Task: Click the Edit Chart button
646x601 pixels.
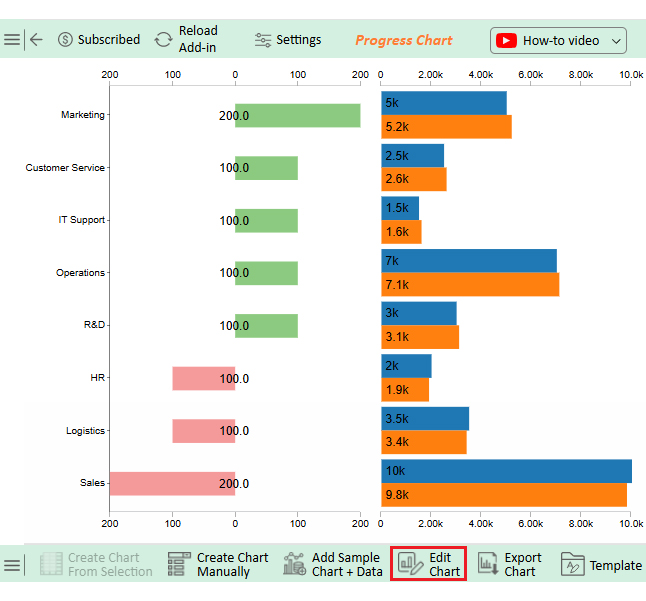Action: (429, 564)
